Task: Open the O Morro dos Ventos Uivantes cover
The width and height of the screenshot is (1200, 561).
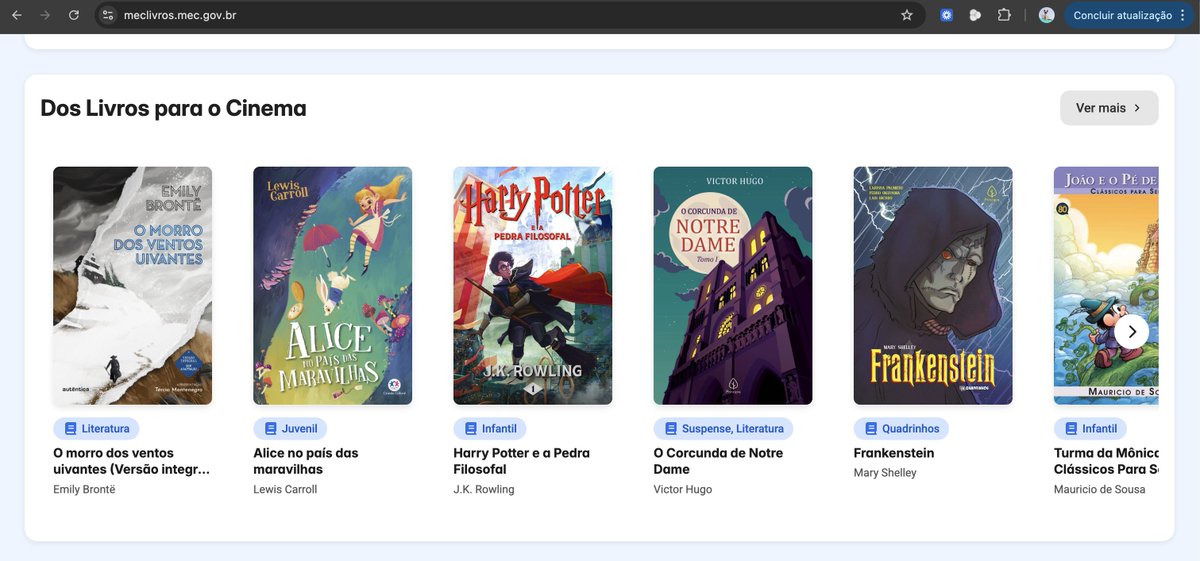Action: [x=132, y=285]
